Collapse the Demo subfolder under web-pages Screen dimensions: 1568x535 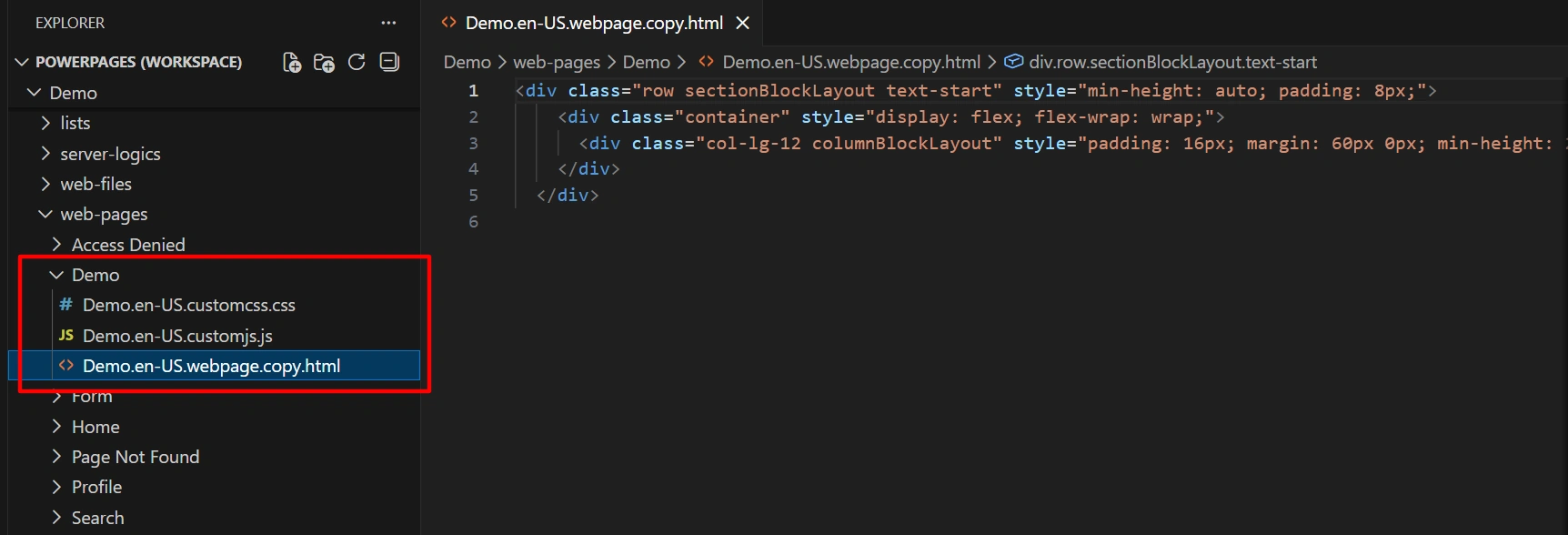(56, 275)
